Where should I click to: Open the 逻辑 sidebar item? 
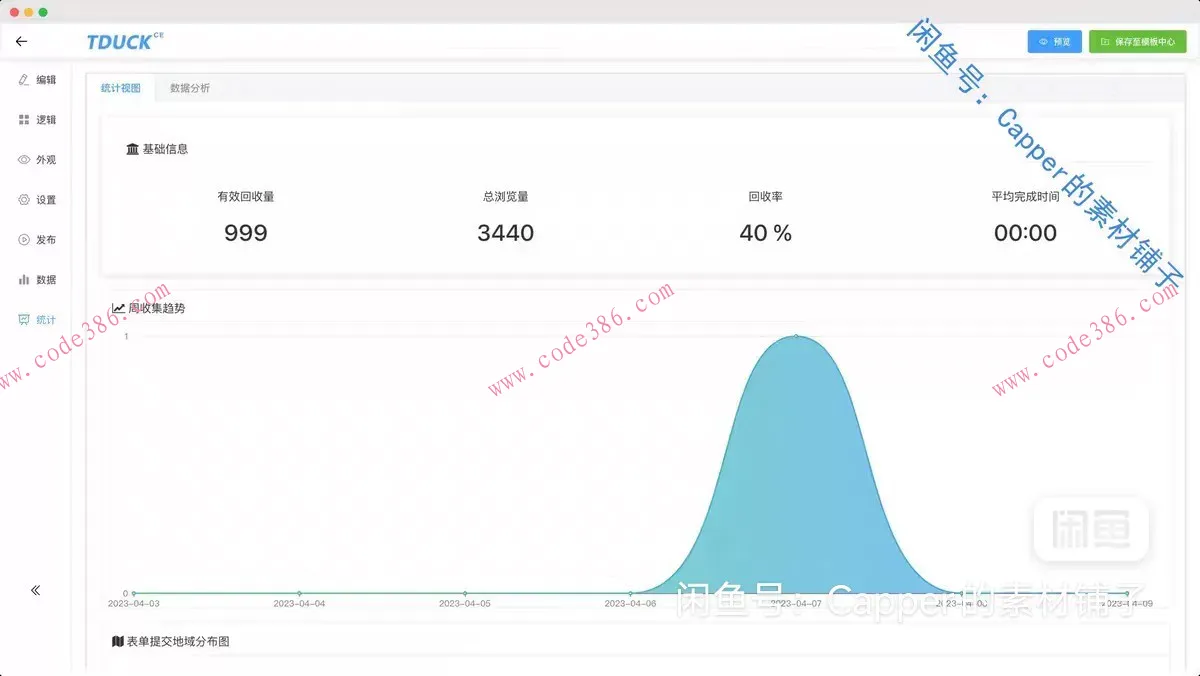[37, 120]
